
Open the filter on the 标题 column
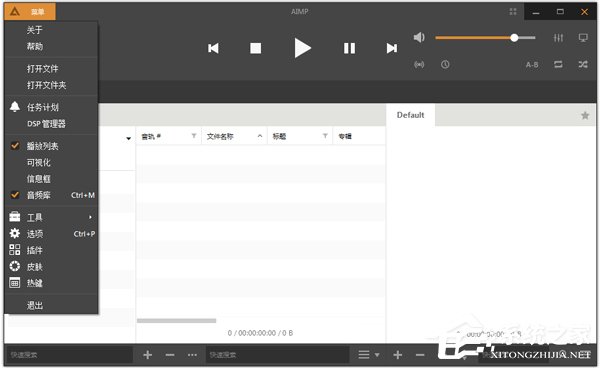click(325, 136)
